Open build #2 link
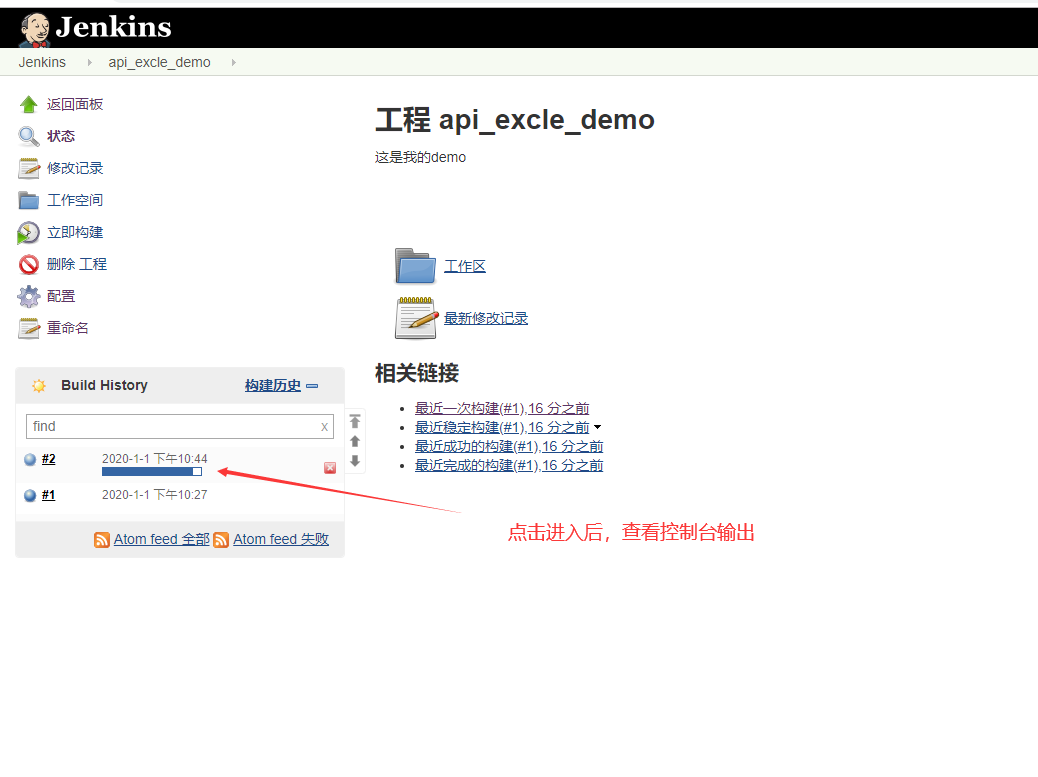 (x=48, y=459)
